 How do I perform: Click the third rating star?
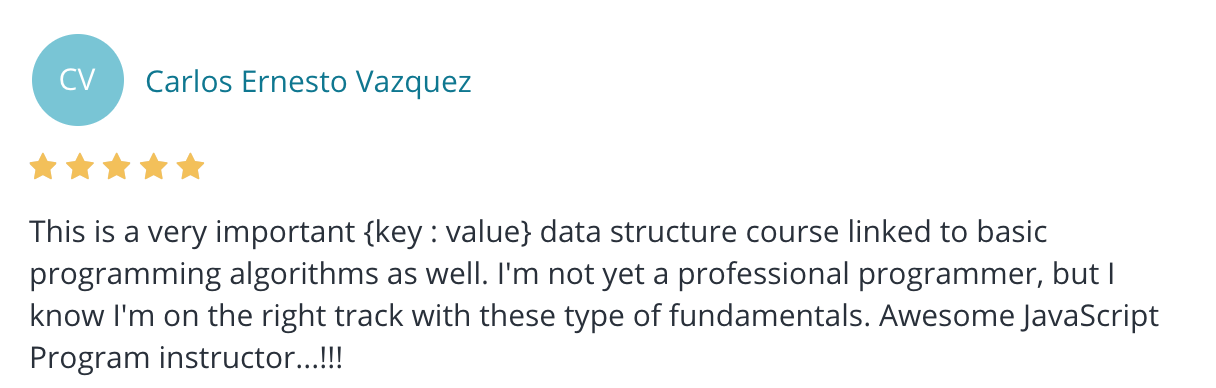(x=116, y=167)
